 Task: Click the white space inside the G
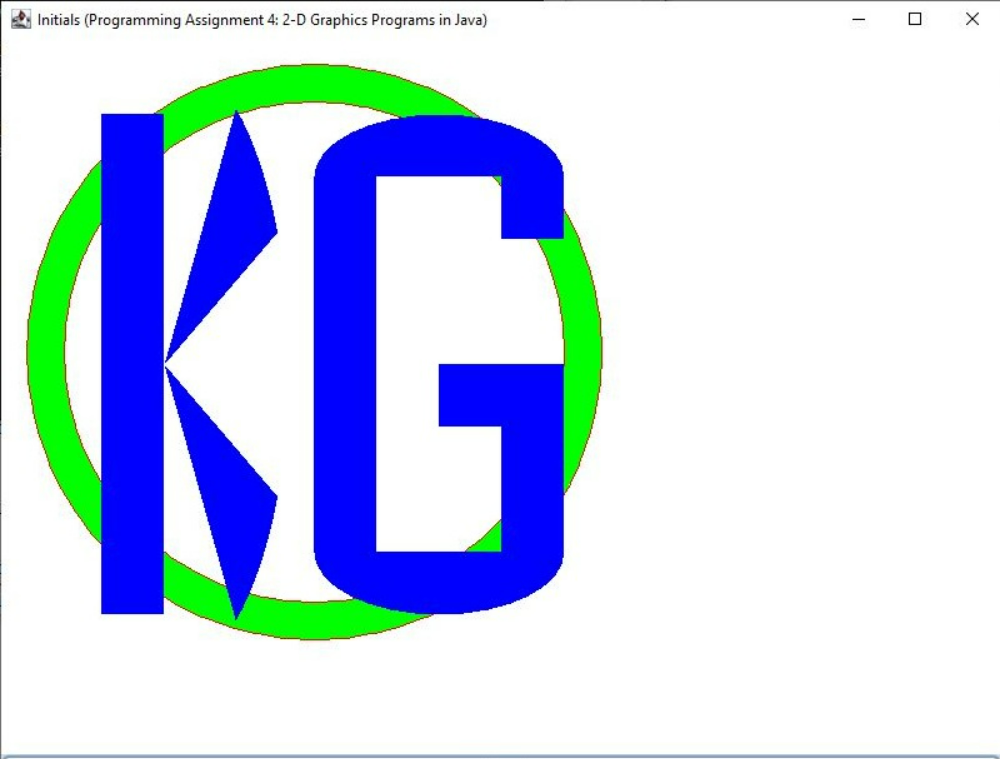[x=420, y=280]
